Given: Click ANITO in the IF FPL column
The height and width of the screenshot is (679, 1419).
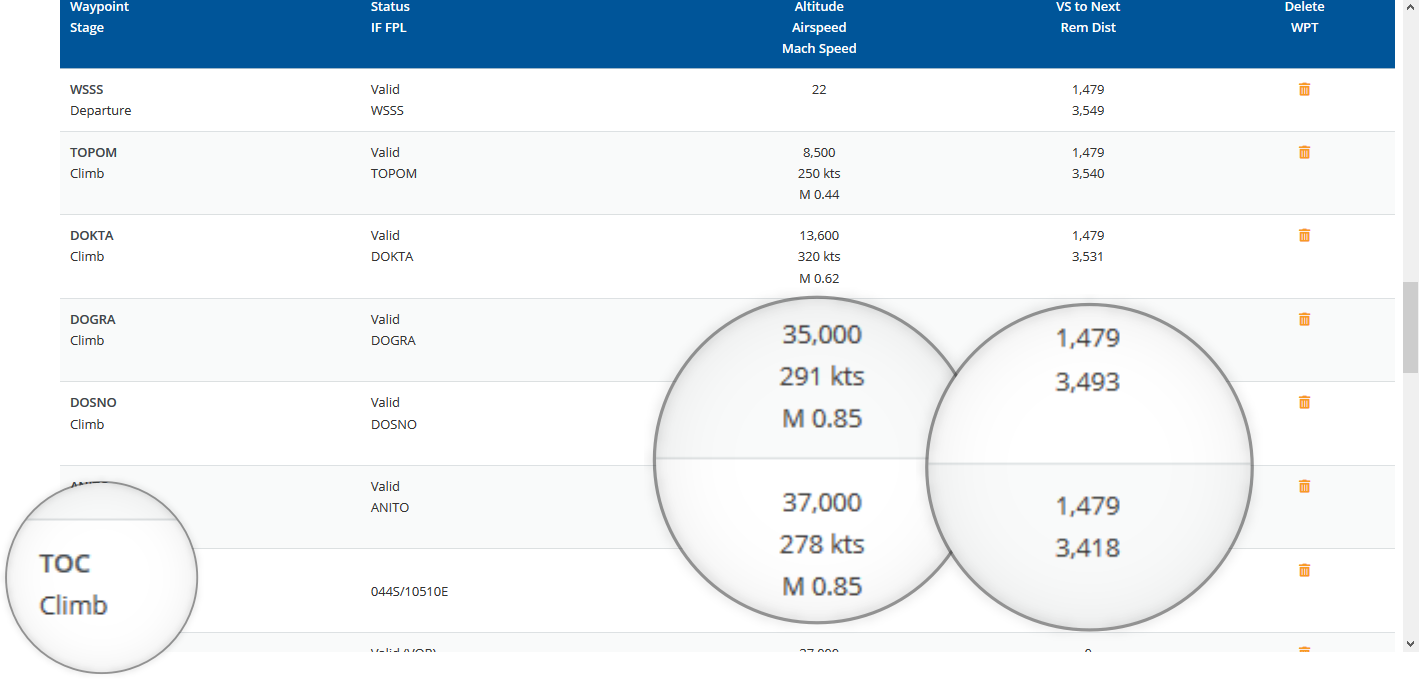Looking at the screenshot, I should coord(390,508).
